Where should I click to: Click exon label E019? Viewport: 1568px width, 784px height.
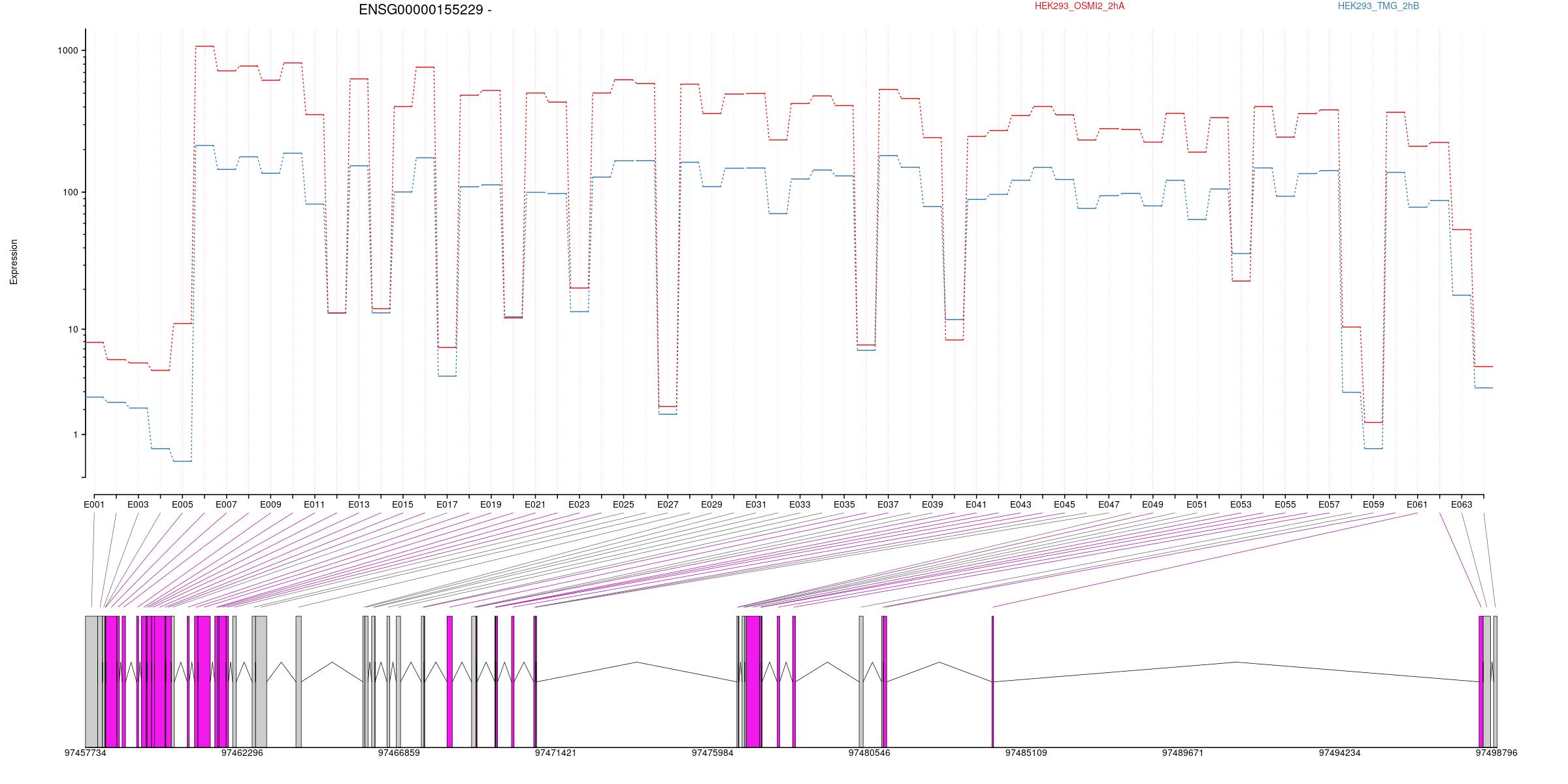[491, 504]
